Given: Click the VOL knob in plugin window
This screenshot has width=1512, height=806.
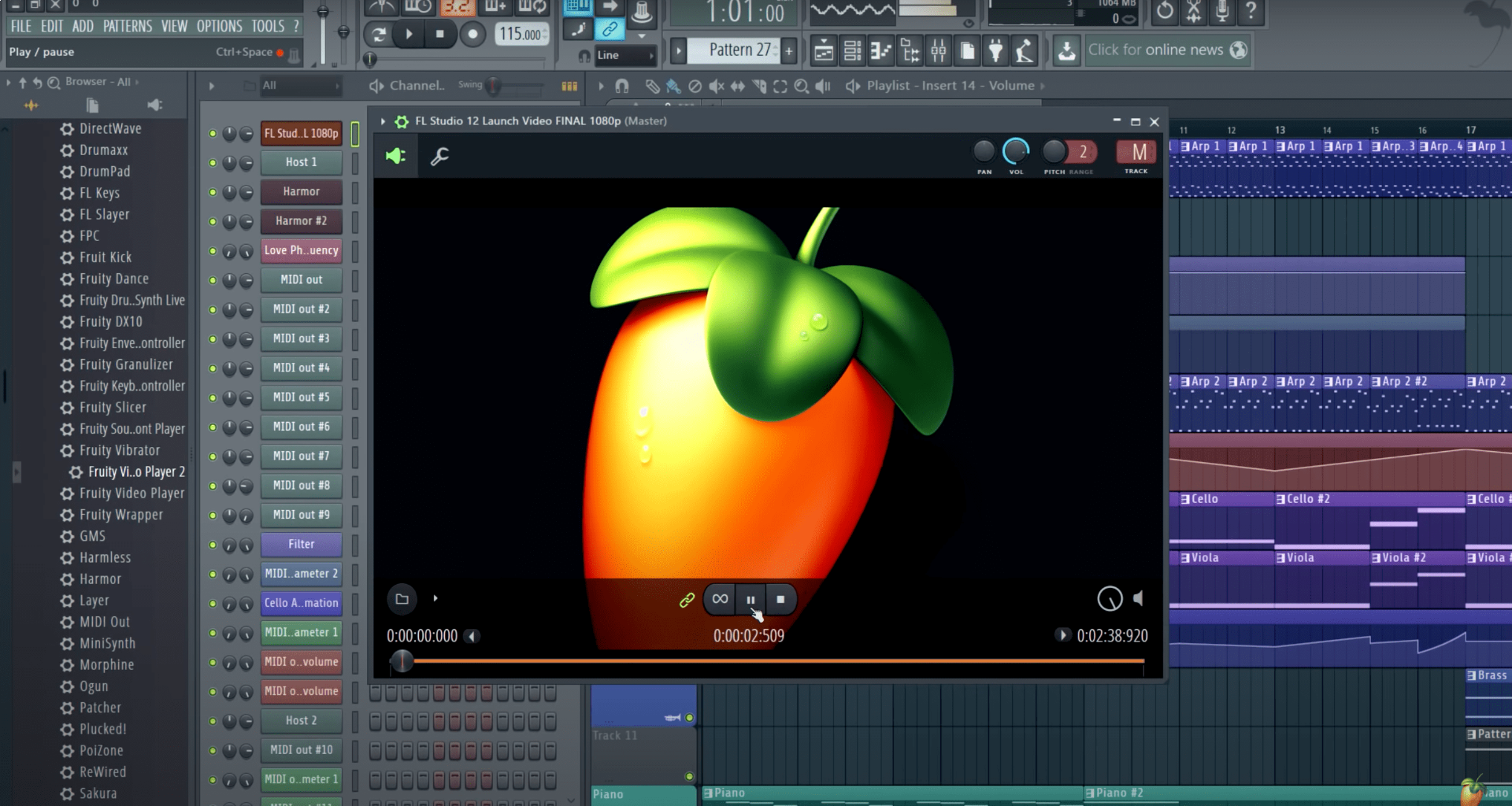Looking at the screenshot, I should [x=1016, y=150].
